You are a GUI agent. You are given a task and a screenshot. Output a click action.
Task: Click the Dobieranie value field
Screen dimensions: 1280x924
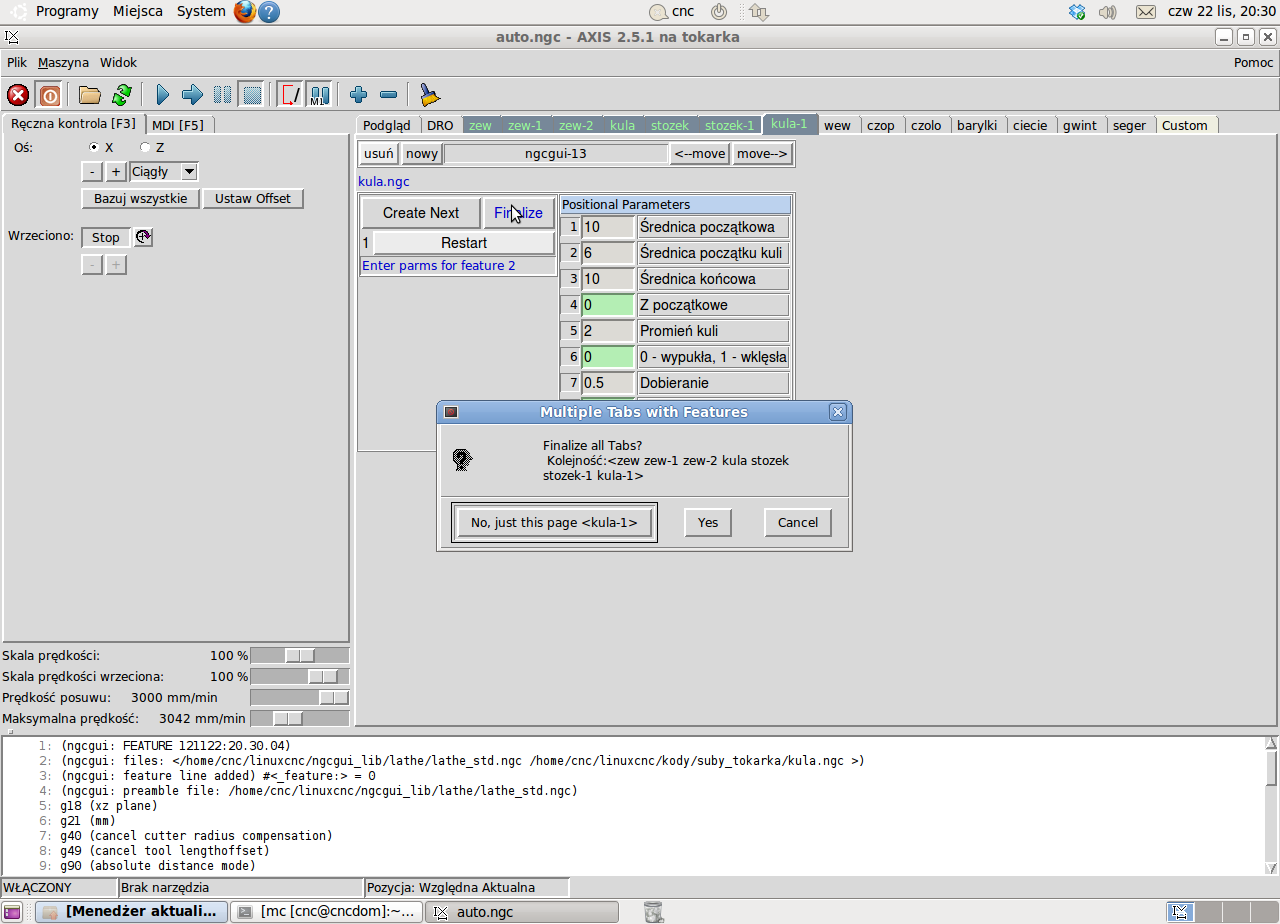pyautogui.click(x=608, y=383)
